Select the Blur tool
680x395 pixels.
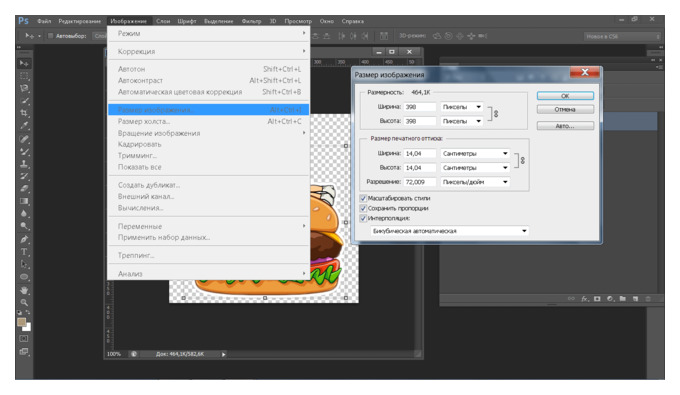click(x=24, y=214)
